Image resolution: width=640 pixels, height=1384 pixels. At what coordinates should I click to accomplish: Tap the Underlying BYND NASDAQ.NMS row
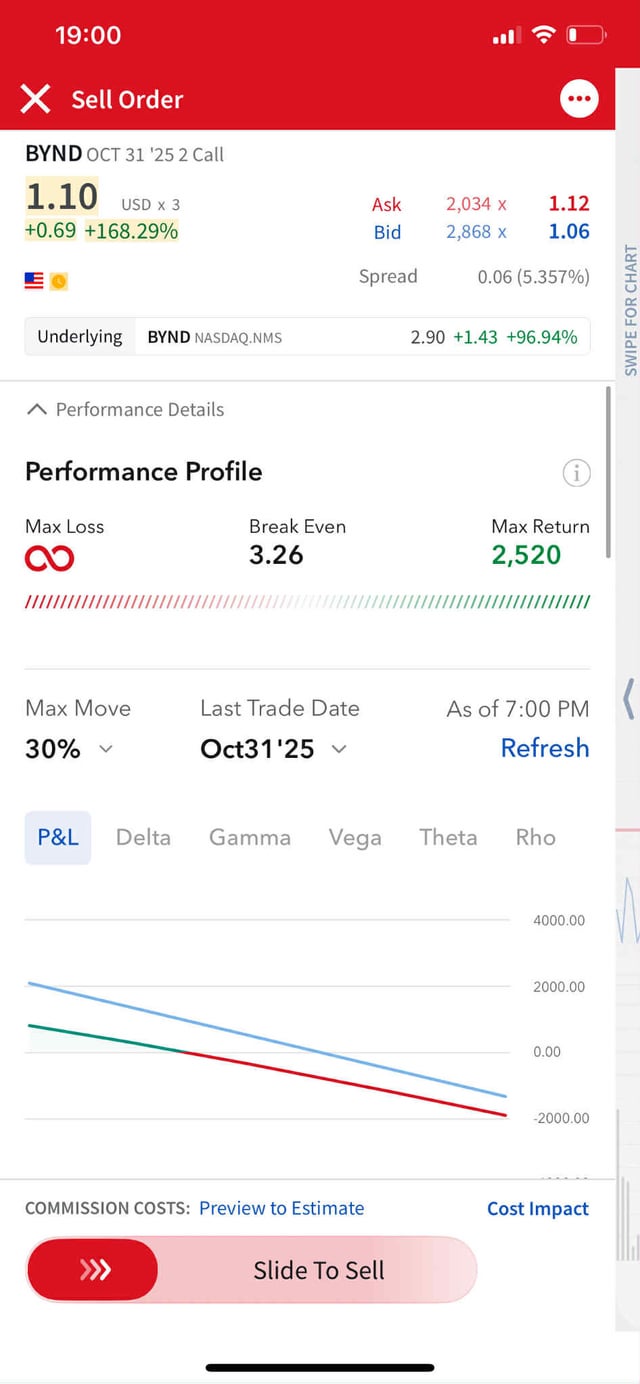tap(307, 337)
